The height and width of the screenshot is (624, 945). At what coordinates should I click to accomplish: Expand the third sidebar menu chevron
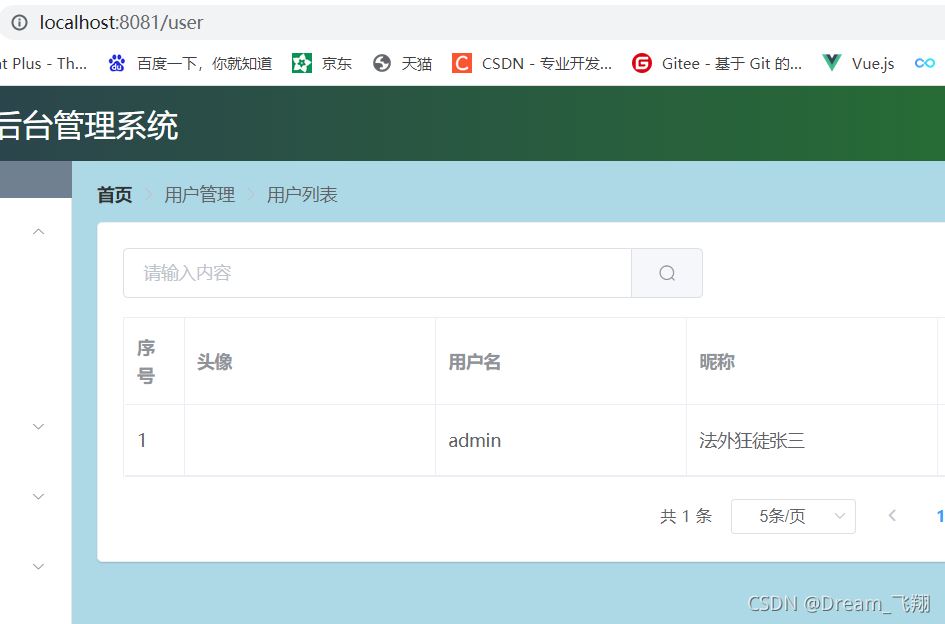coord(39,496)
